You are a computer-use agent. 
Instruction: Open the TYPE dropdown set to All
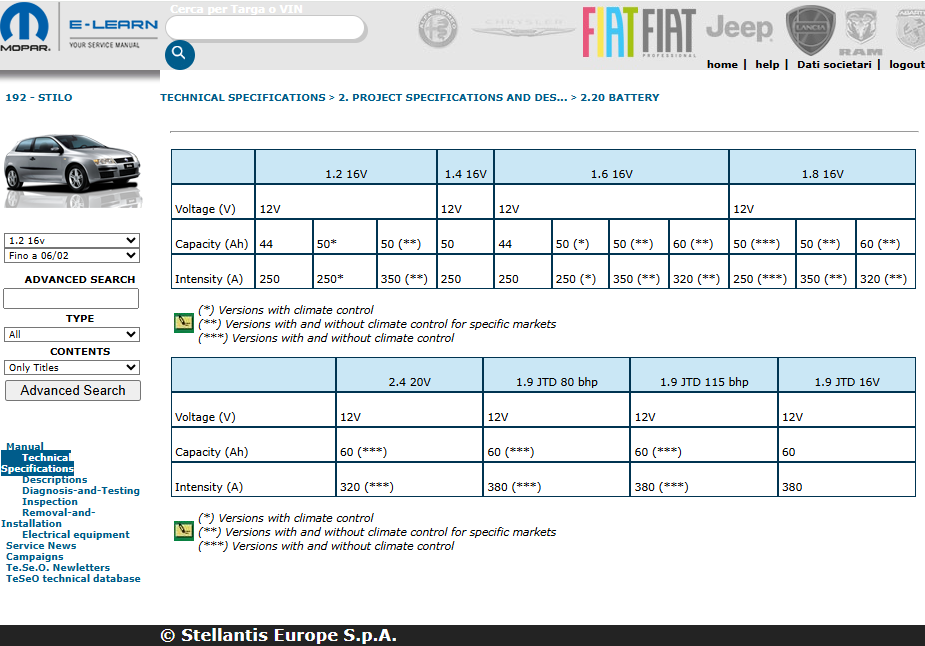click(x=71, y=334)
